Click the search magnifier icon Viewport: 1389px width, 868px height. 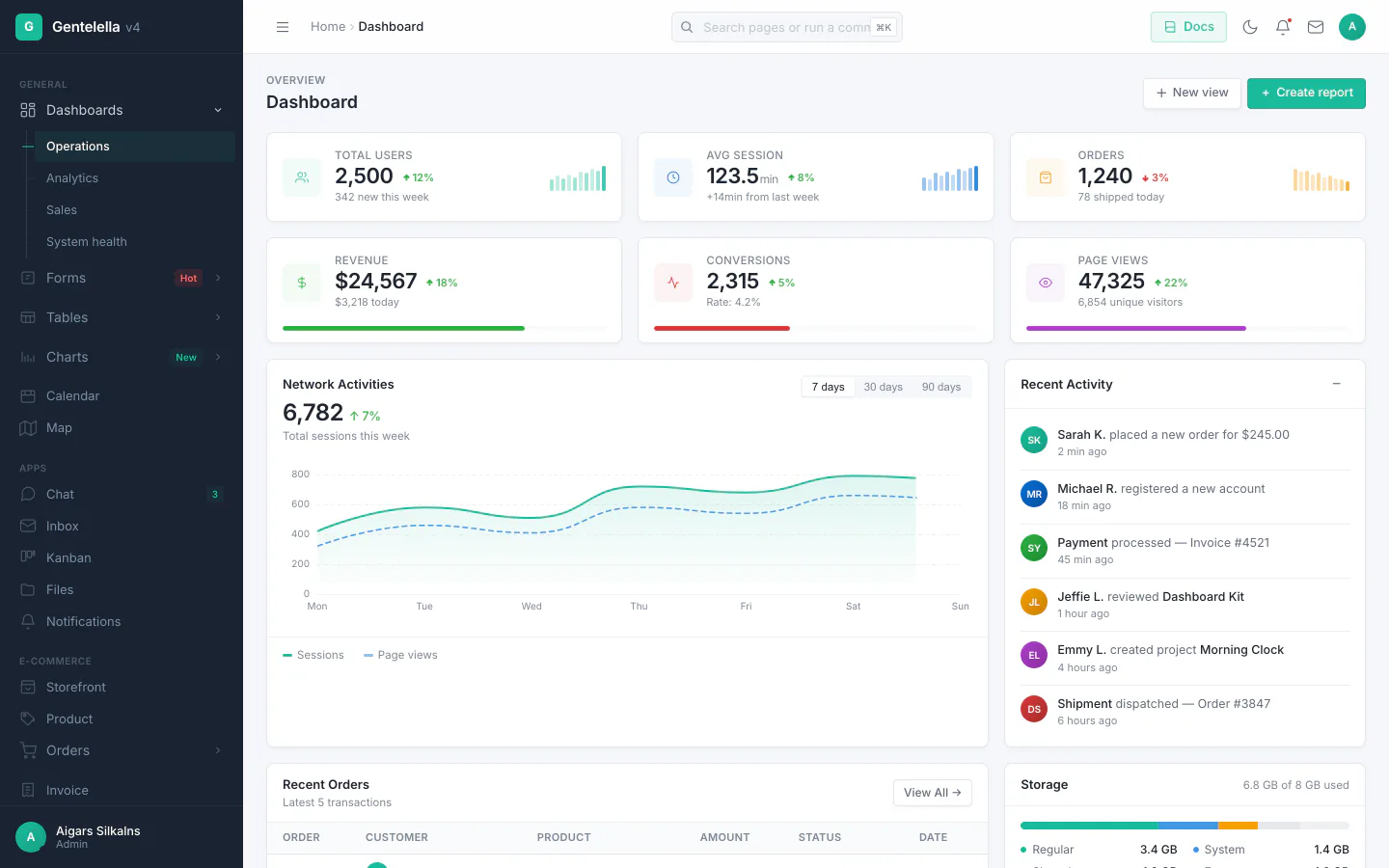tap(687, 27)
